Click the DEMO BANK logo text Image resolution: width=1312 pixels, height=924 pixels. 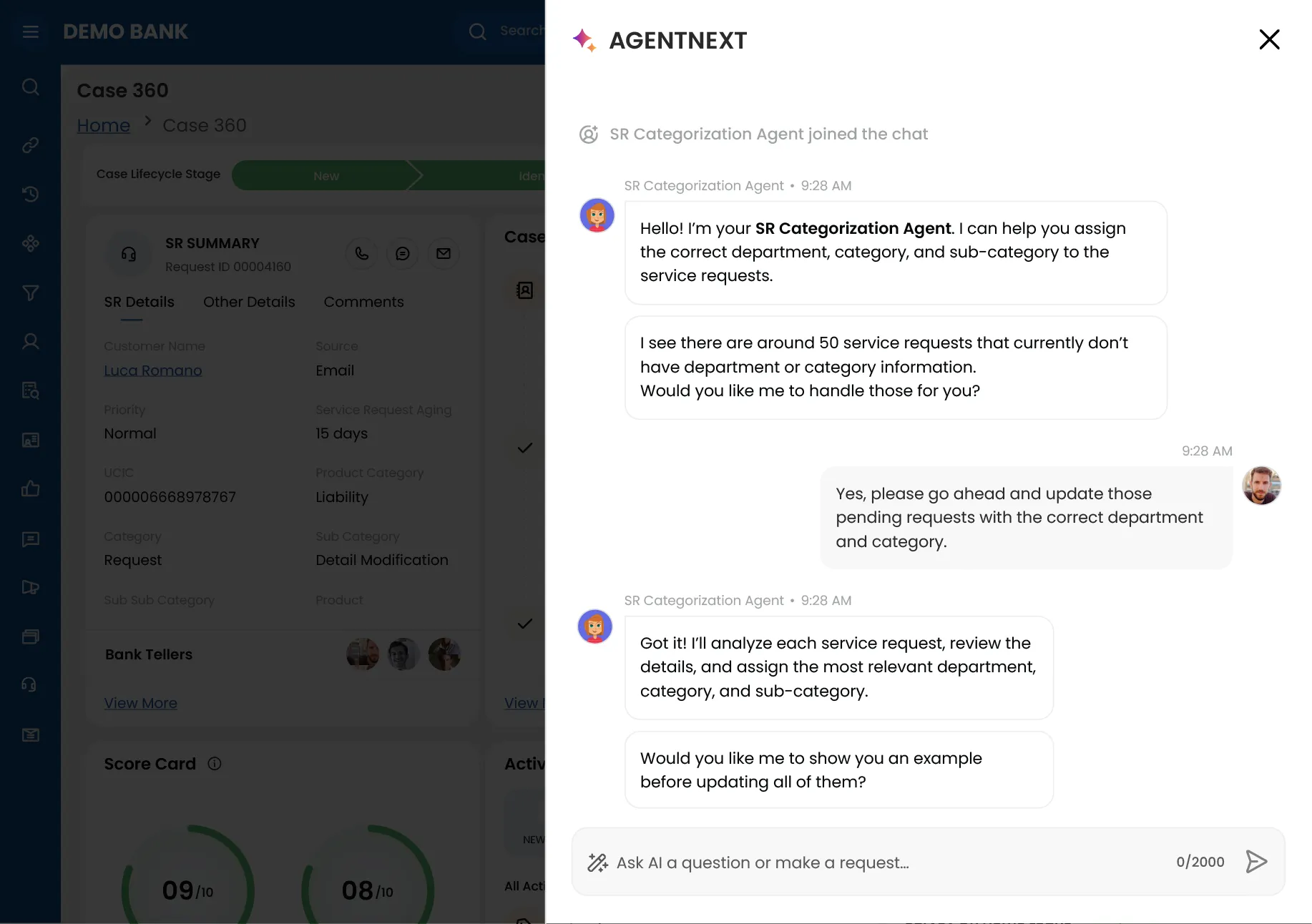tap(125, 31)
